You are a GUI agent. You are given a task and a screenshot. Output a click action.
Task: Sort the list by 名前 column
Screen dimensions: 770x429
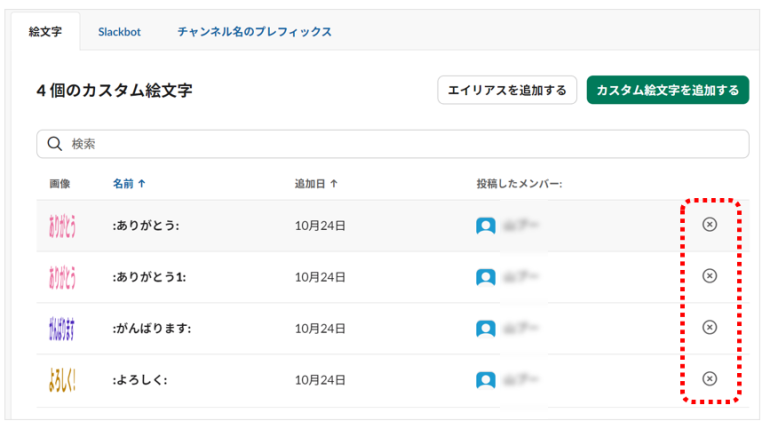129,184
